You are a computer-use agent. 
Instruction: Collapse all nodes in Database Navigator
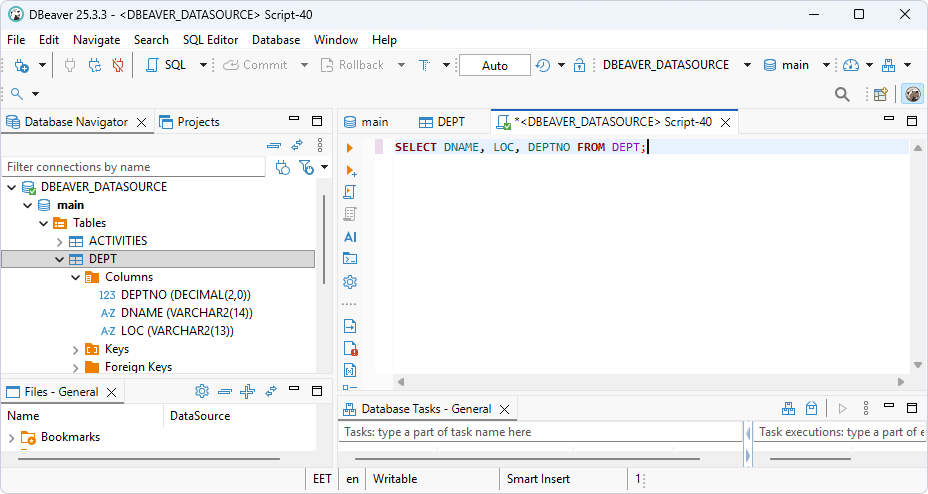(x=274, y=145)
